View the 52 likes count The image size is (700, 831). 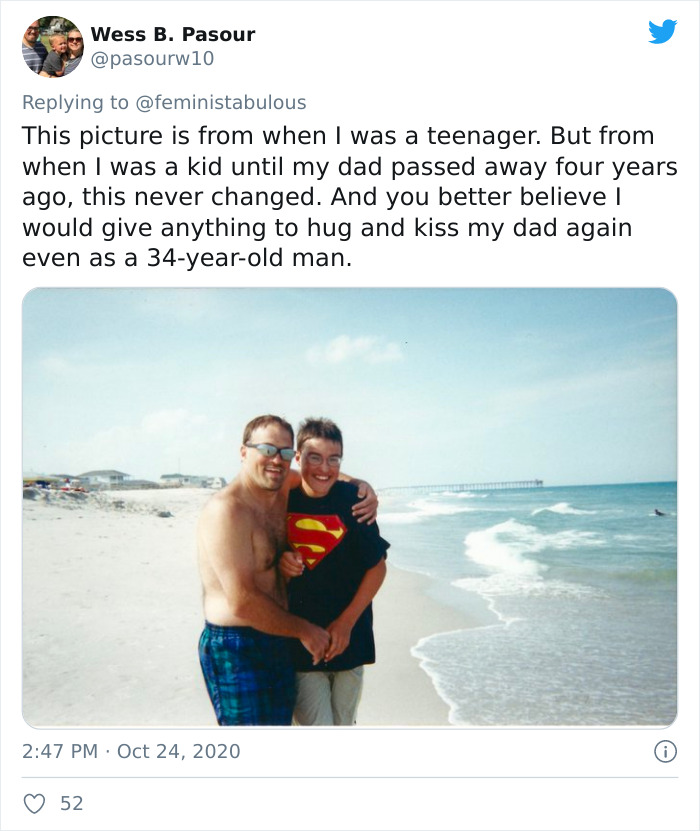(x=72, y=803)
